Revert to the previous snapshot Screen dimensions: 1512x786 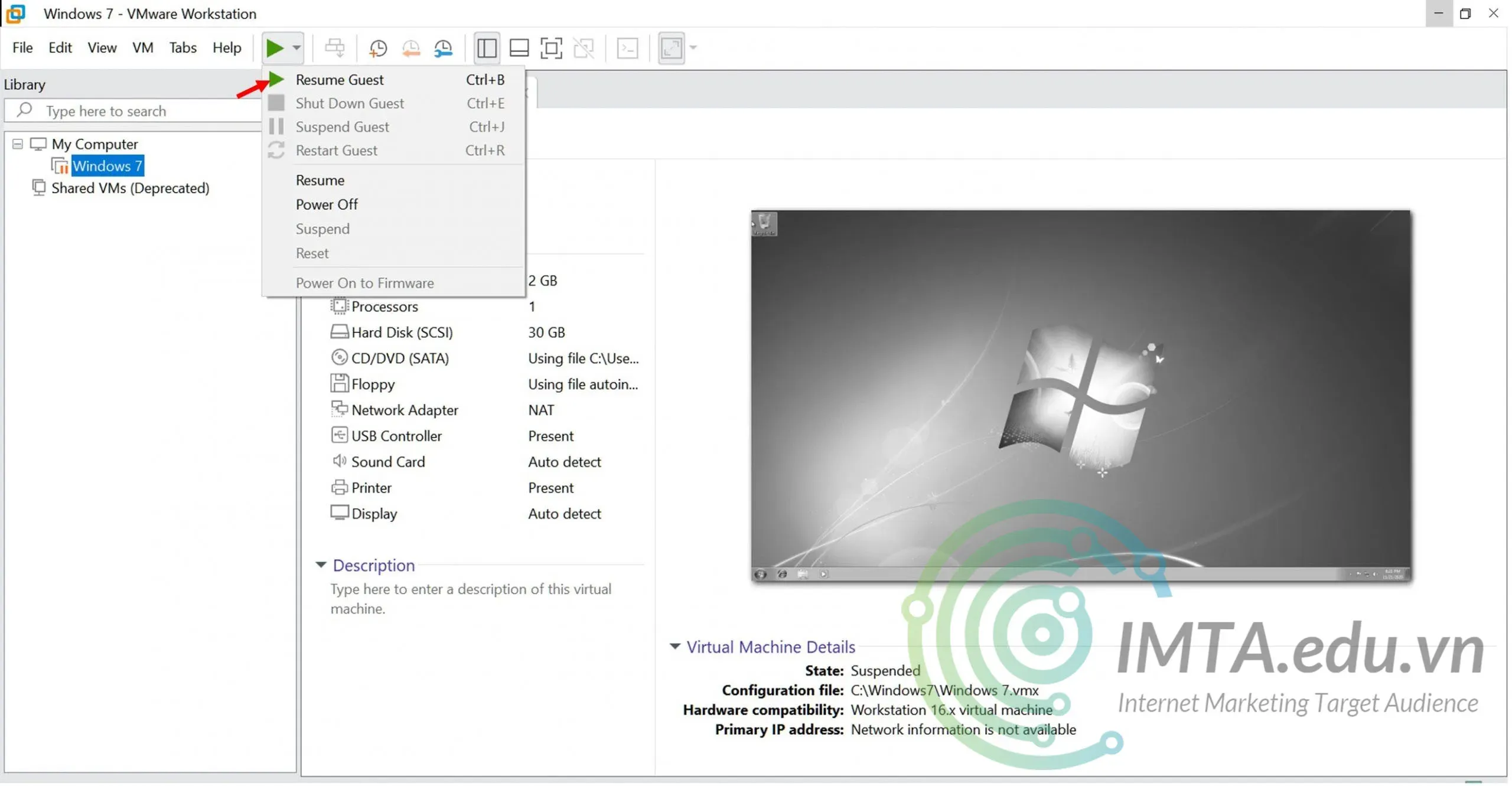click(x=411, y=48)
